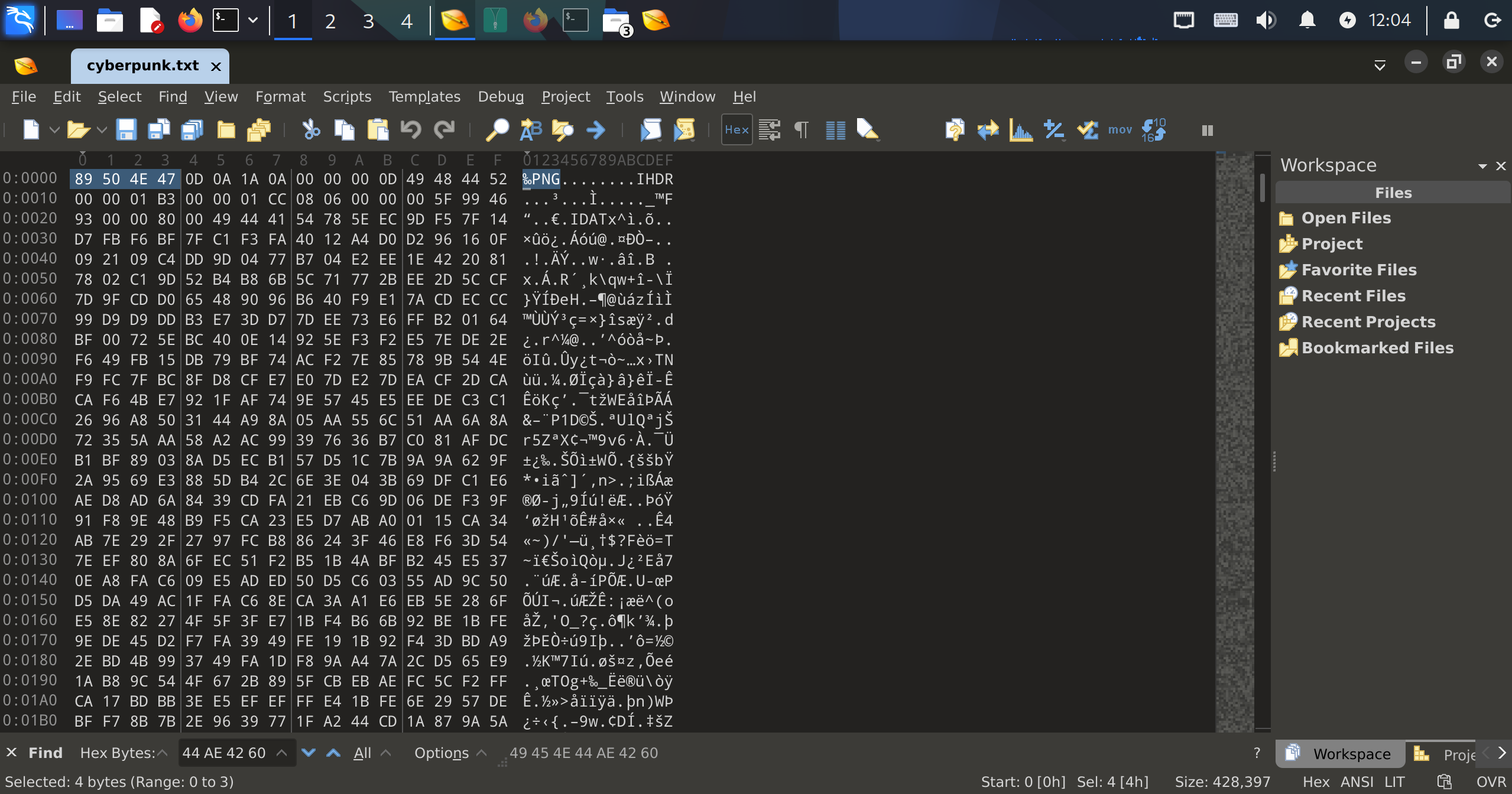The width and height of the screenshot is (1512, 794).
Task: Open Recent Files in Workspace panel
Action: (x=1353, y=295)
